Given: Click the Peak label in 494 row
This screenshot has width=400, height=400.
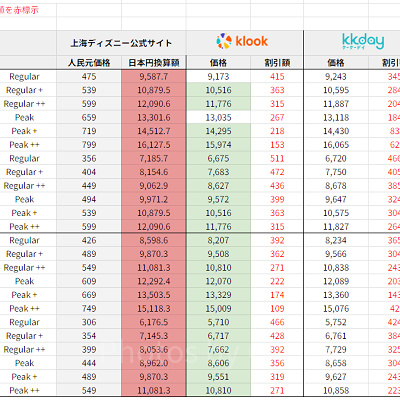Looking at the screenshot, I should pyautogui.click(x=24, y=200).
